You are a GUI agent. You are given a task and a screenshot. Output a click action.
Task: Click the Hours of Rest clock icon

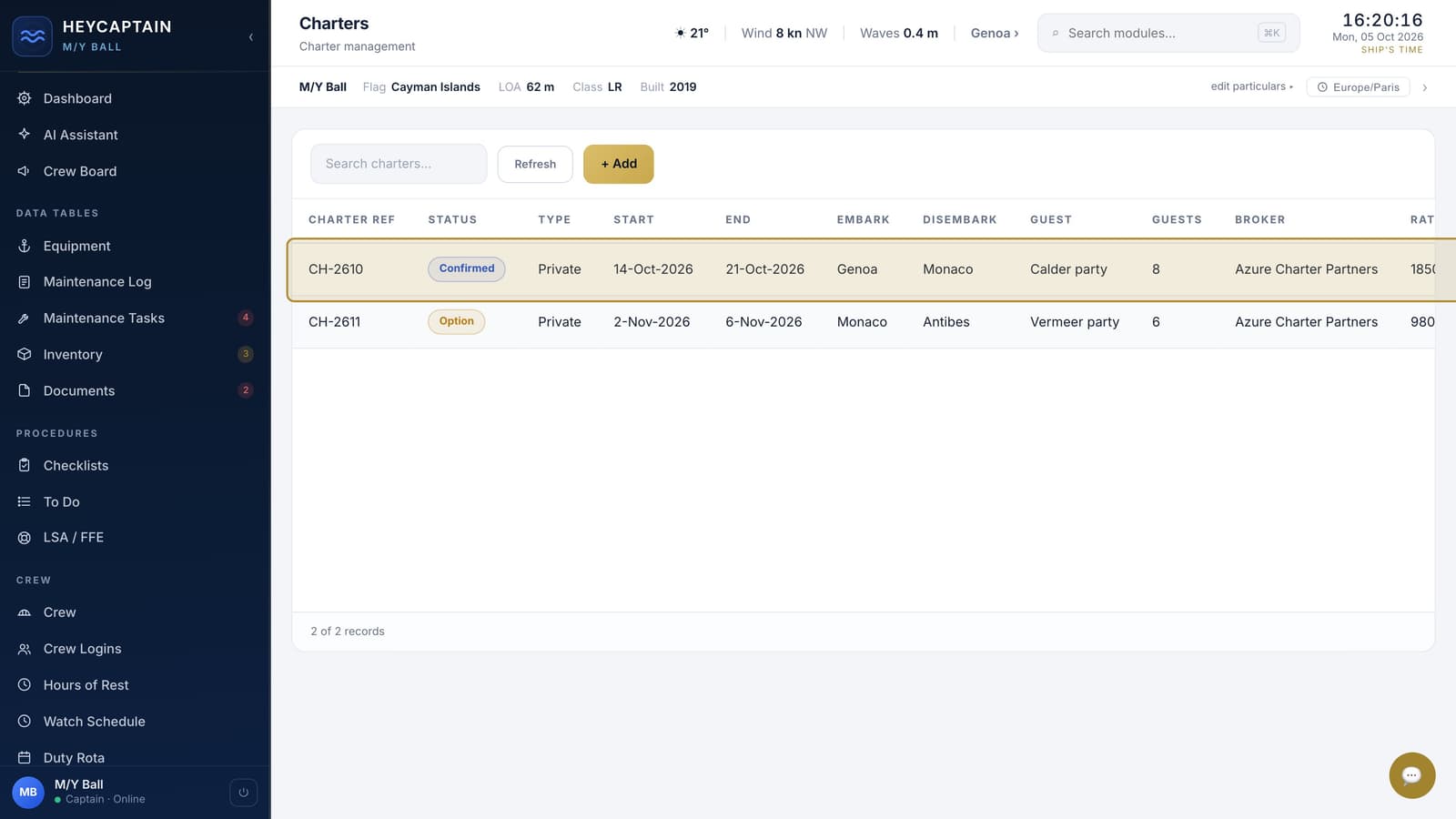point(25,685)
